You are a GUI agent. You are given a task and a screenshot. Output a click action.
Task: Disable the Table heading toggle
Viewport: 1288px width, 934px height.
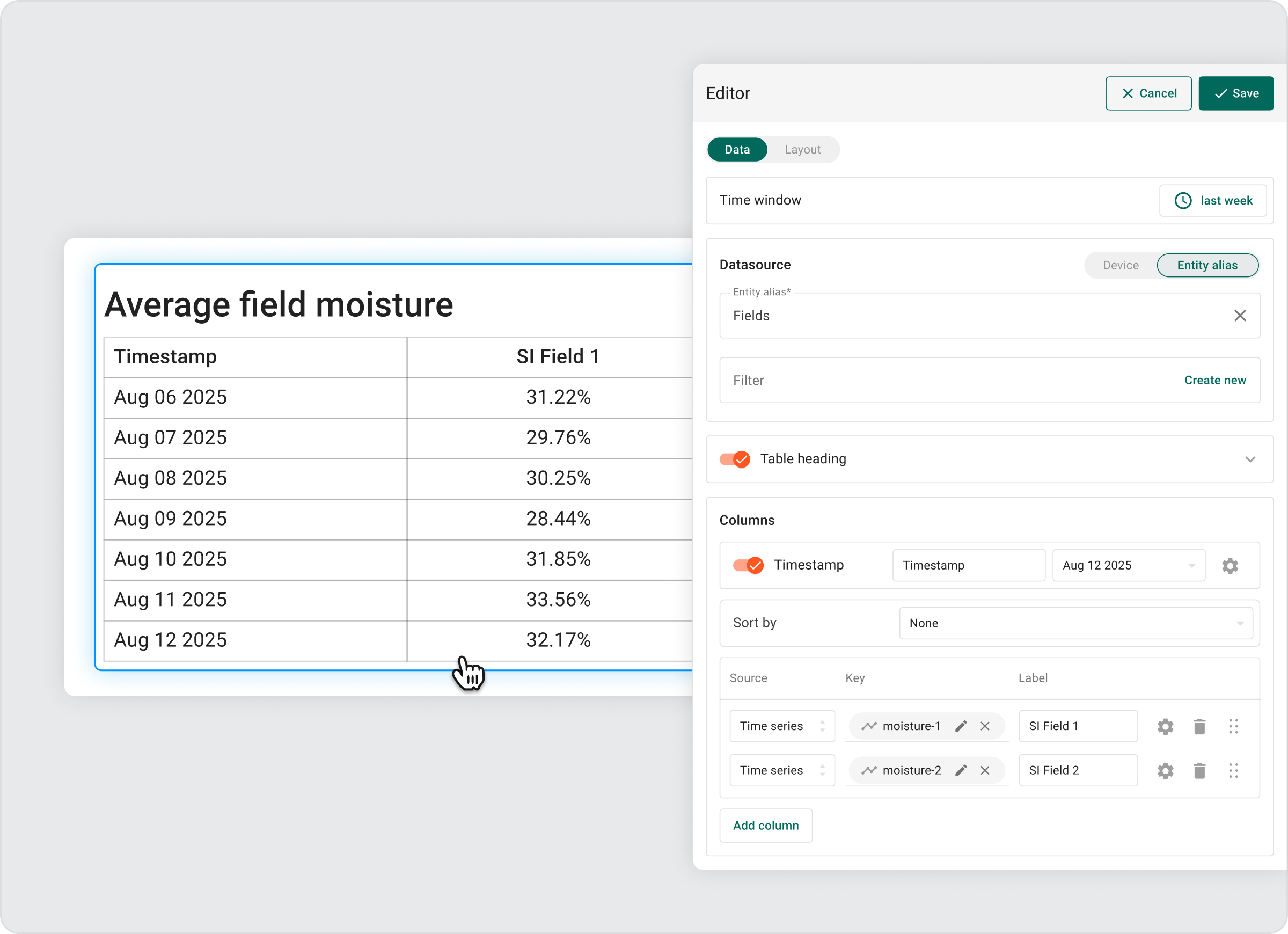[735, 459]
